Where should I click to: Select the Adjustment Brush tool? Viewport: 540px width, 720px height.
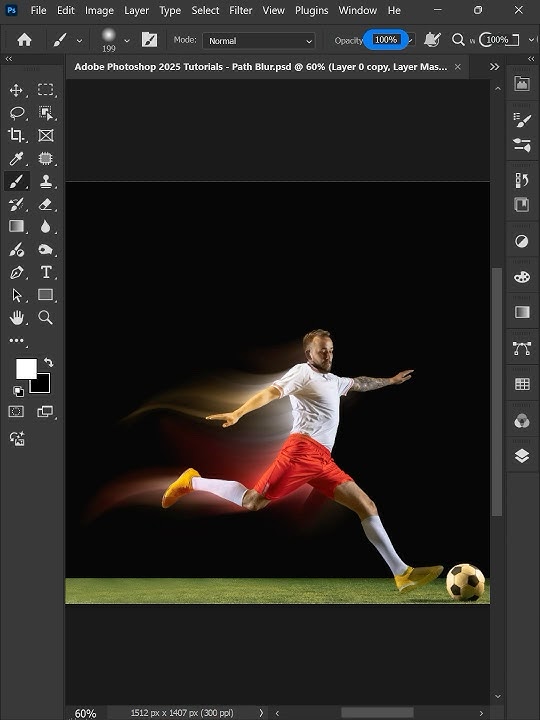(x=17, y=250)
